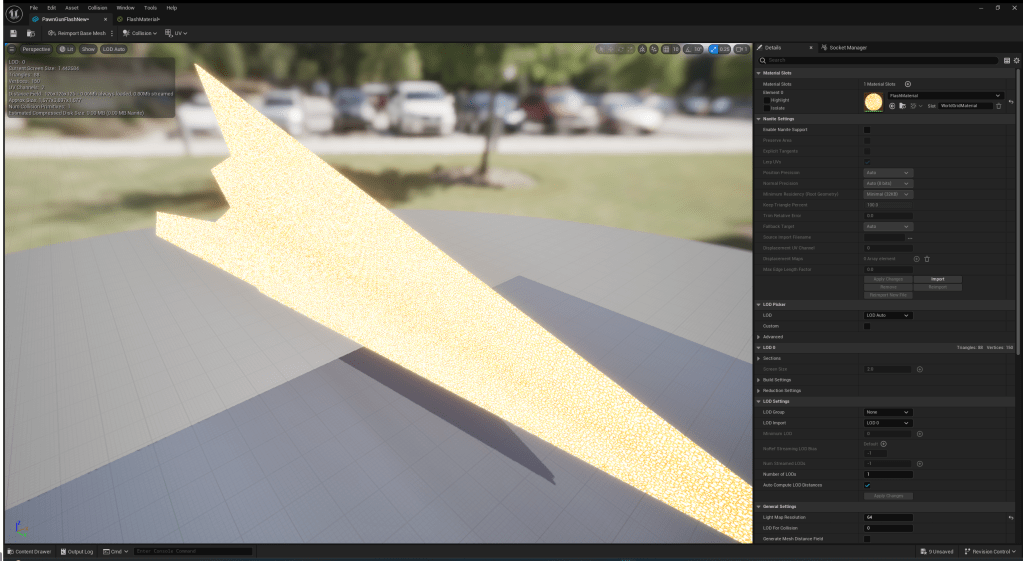
Task: Open the LOD Auto dropdown in LOD Picker
Action: 888,315
